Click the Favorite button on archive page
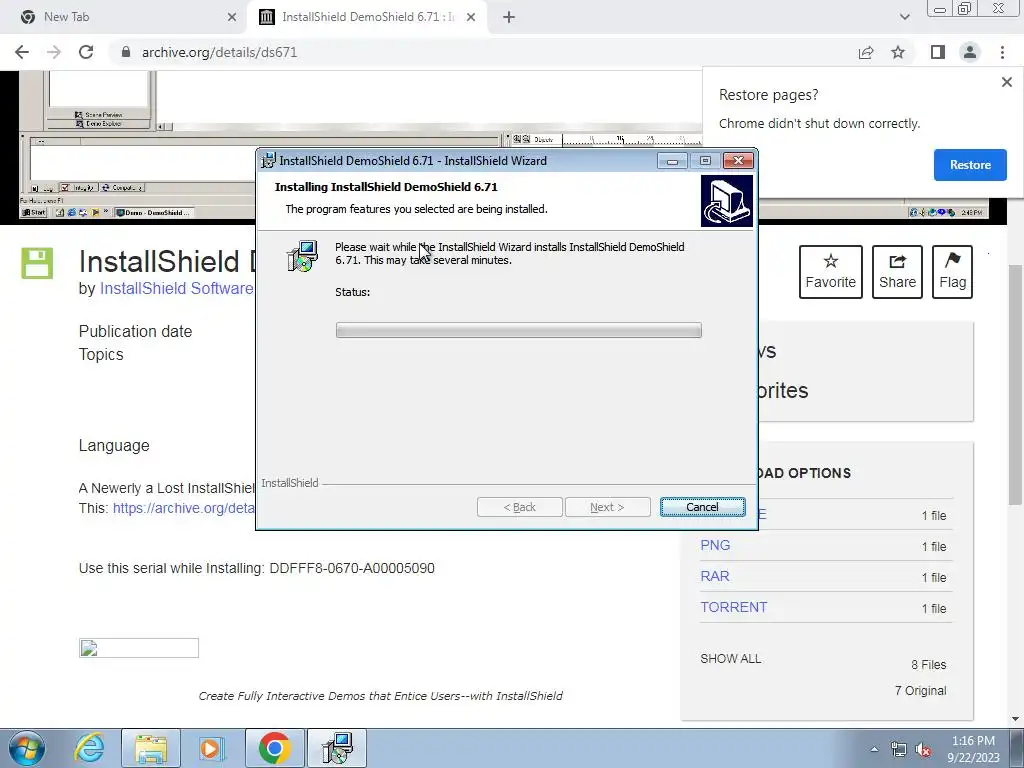The height and width of the screenshot is (768, 1024). (831, 272)
